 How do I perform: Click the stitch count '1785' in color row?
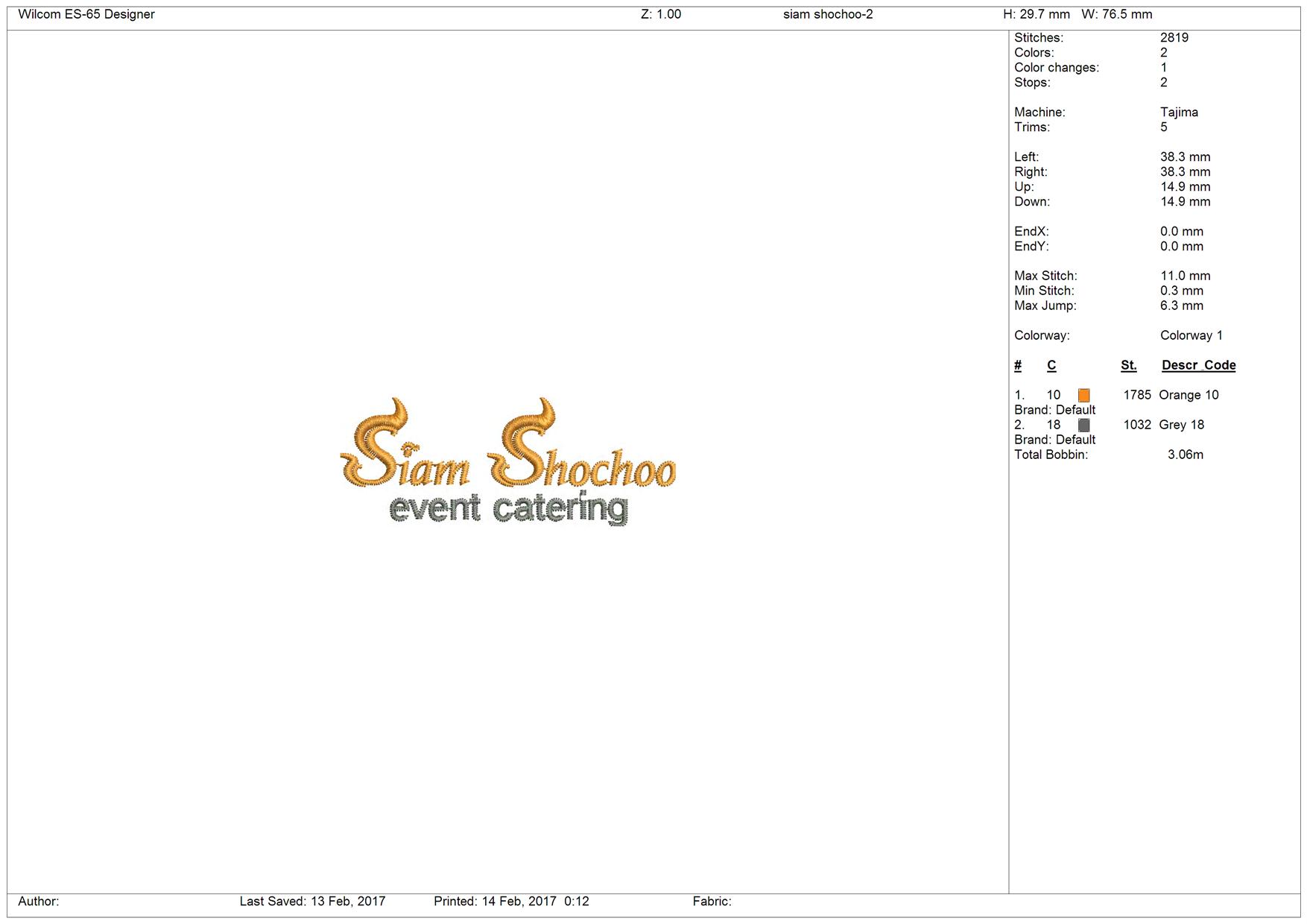tap(1137, 395)
